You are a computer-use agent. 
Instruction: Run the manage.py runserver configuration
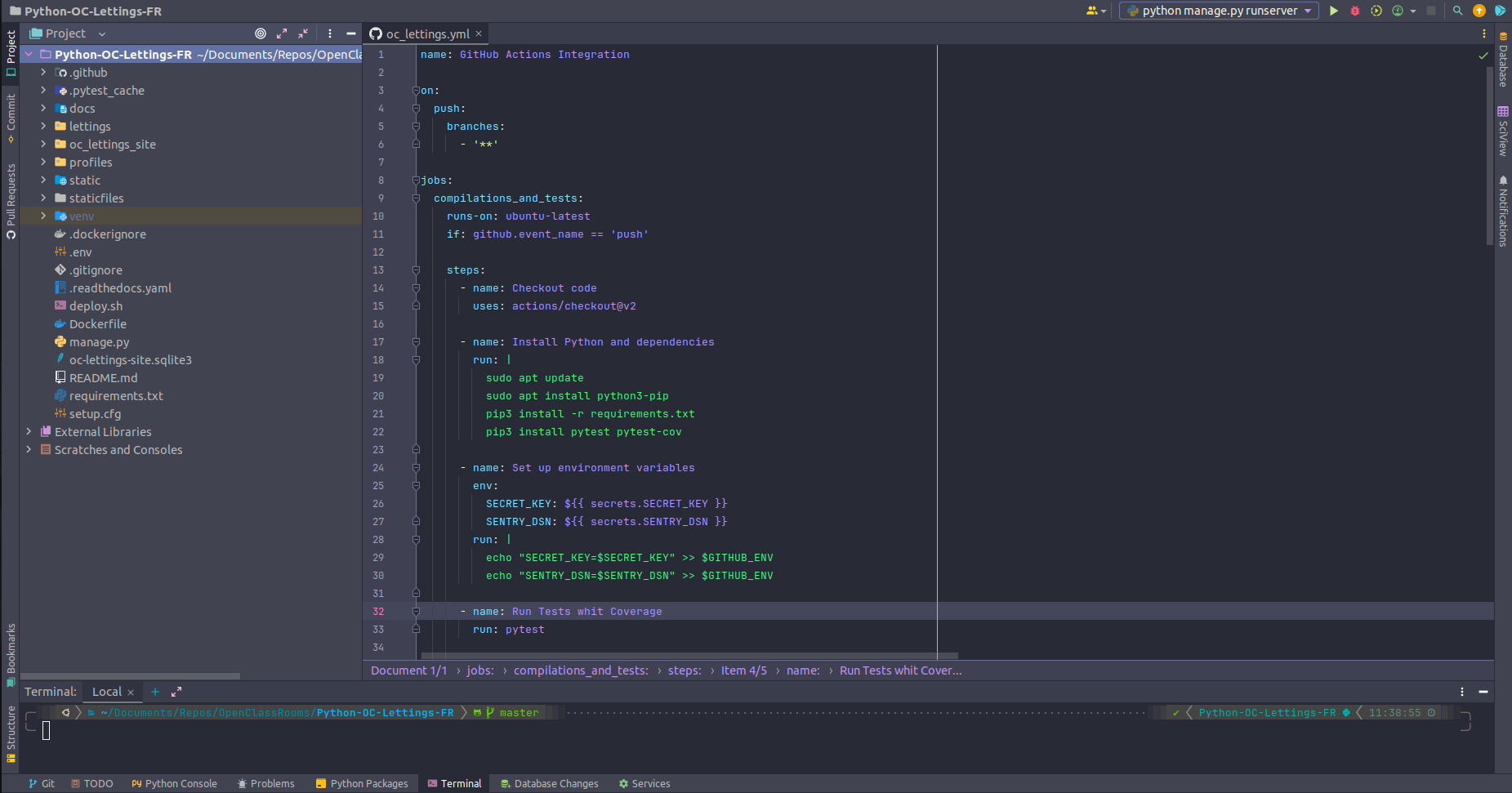click(1334, 11)
